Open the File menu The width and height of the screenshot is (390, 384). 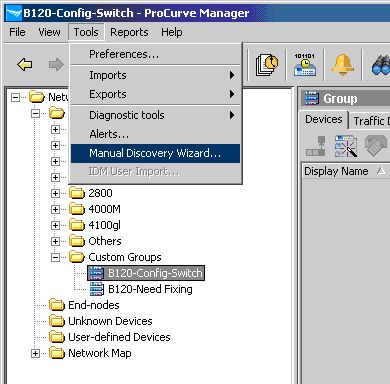point(17,32)
